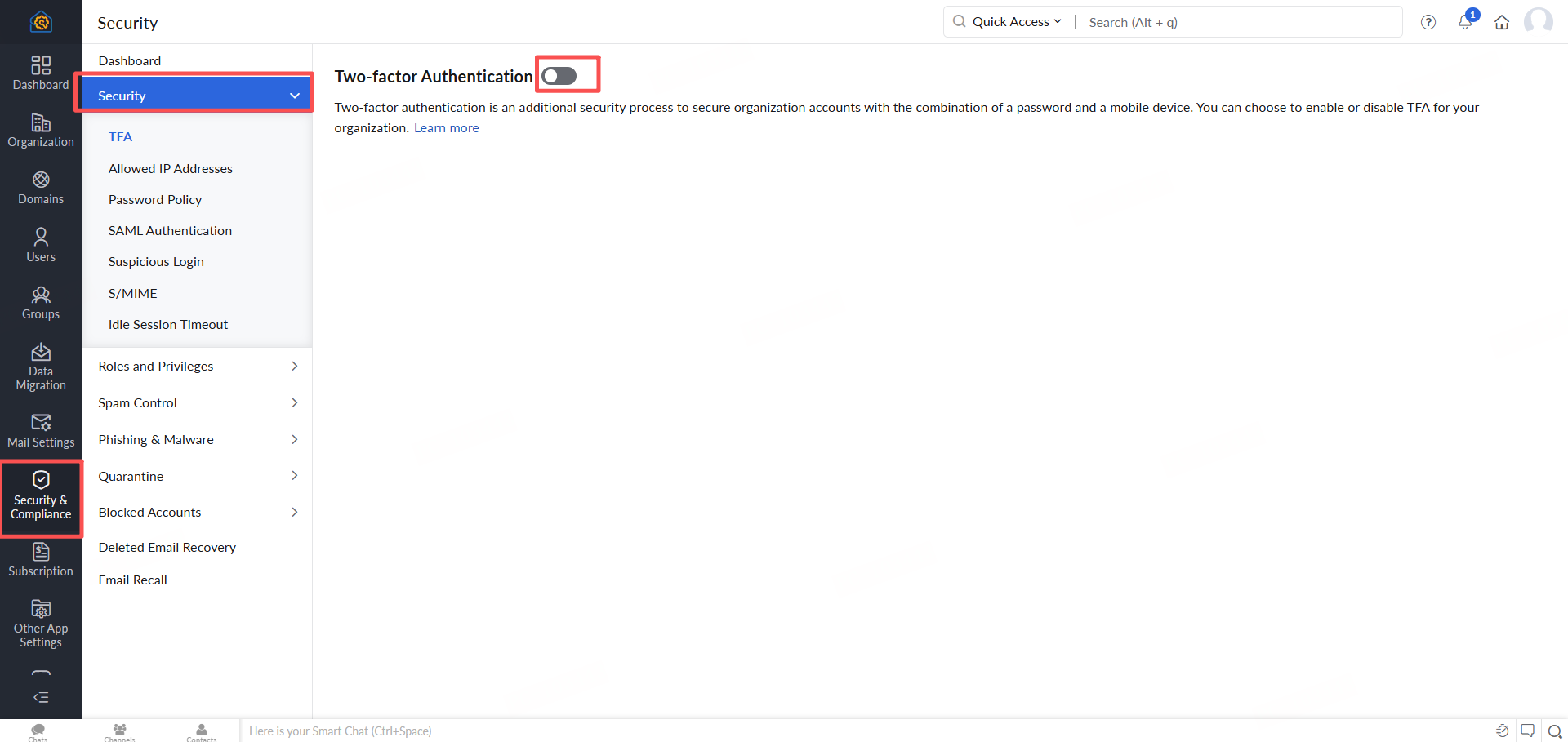The image size is (1568, 742).
Task: Open the Groups section
Action: pyautogui.click(x=41, y=303)
